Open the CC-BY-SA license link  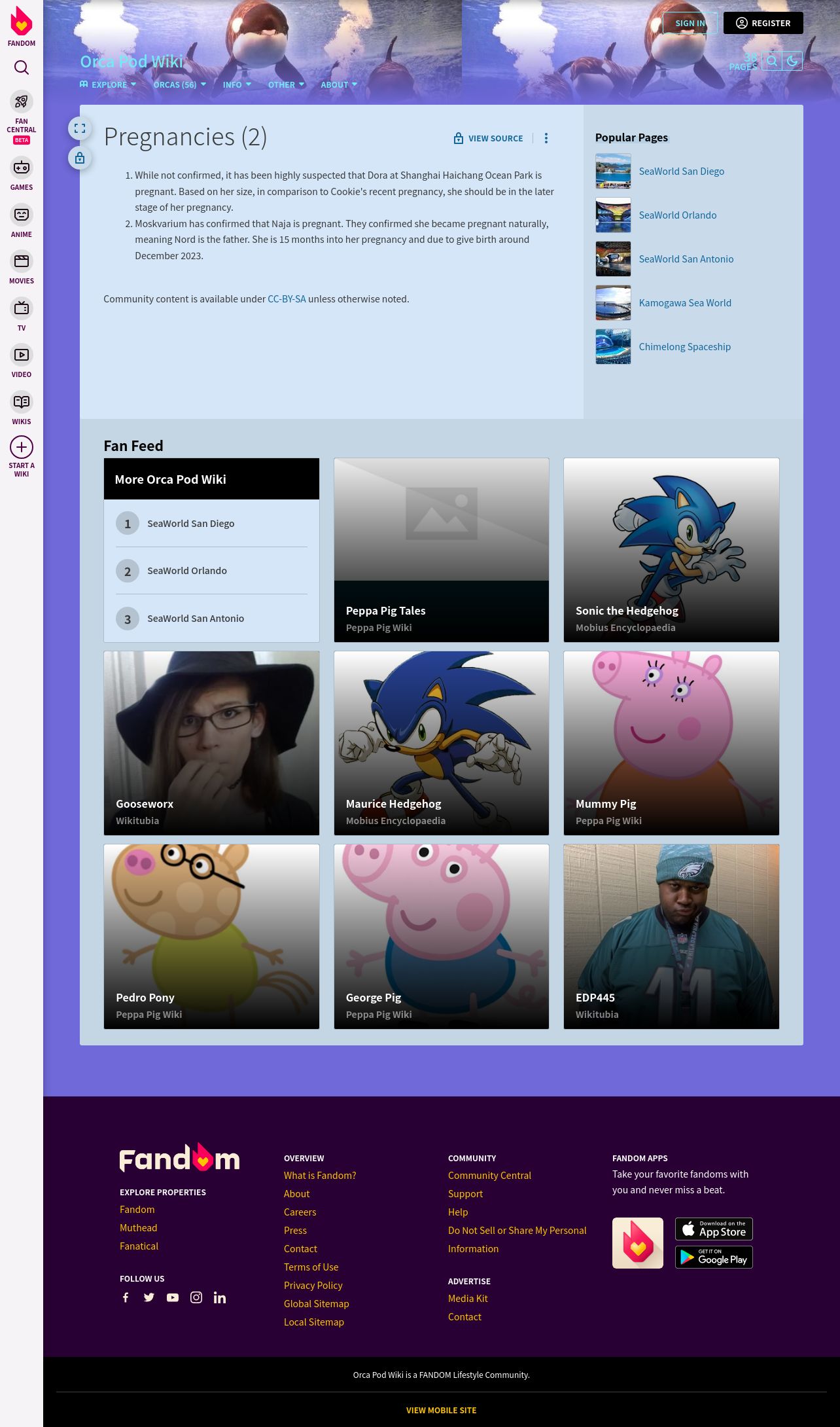point(287,298)
